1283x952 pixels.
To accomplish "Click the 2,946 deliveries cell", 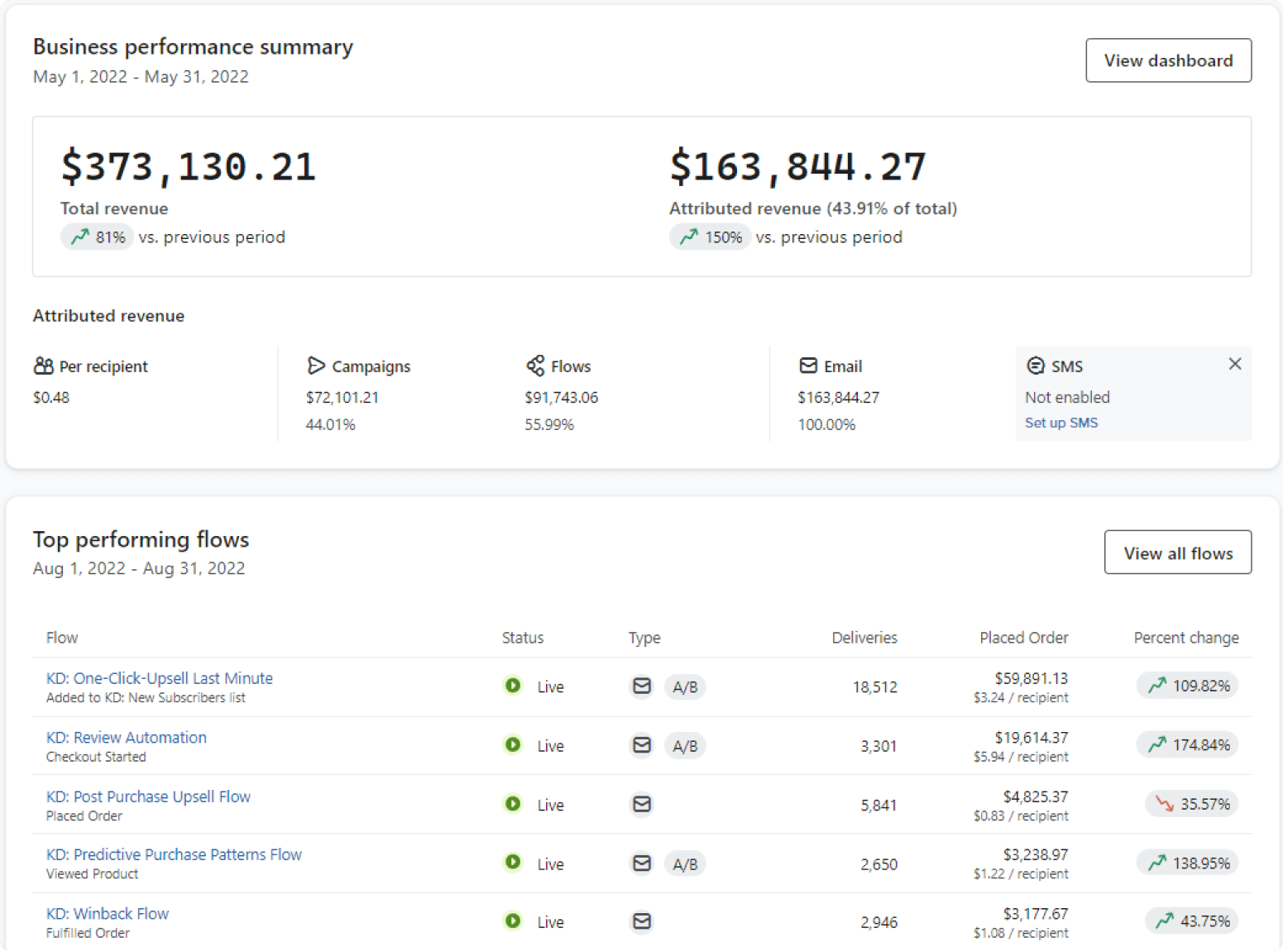I will 878,922.
